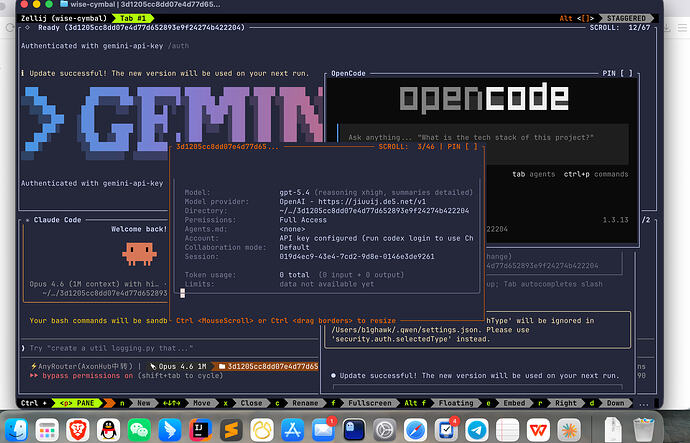The height and width of the screenshot is (443, 690).
Task: Click New in the Zellij status bar
Action: point(143,403)
